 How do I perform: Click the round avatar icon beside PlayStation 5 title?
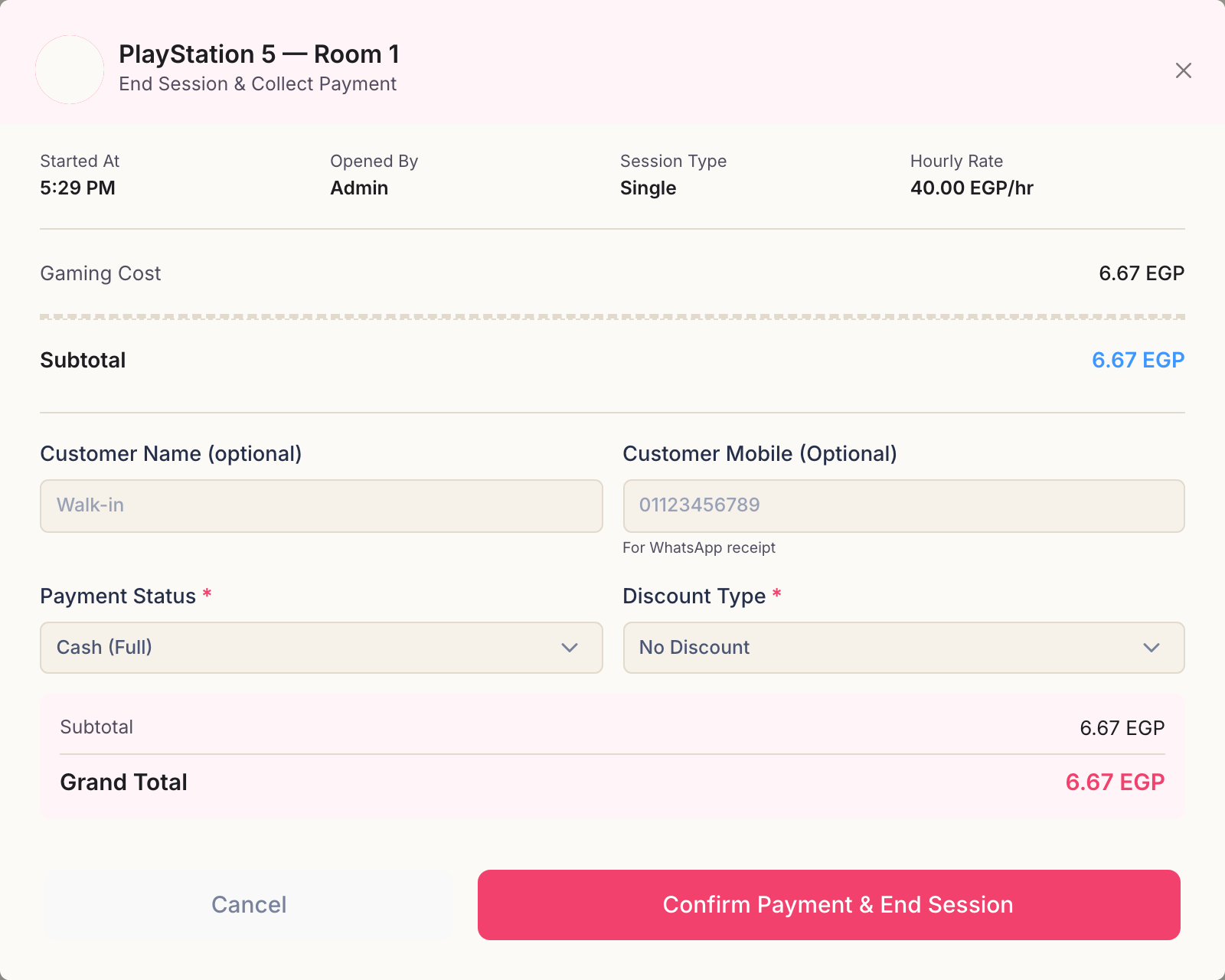pyautogui.click(x=70, y=70)
